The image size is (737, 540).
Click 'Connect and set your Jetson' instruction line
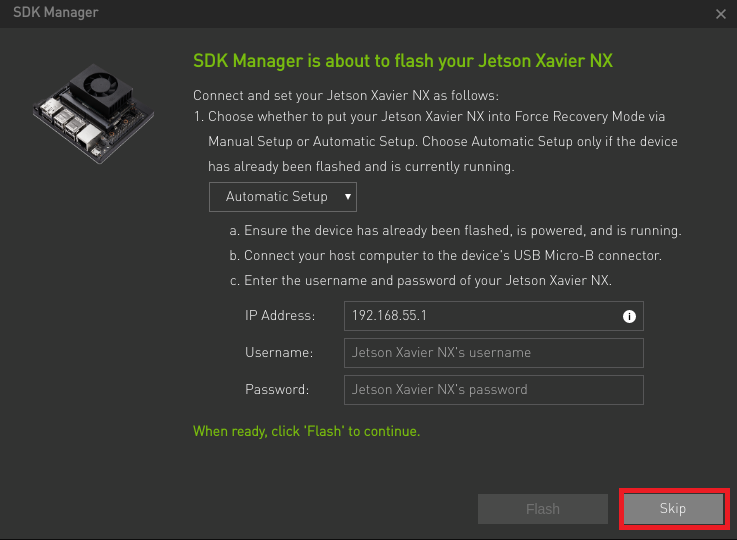point(345,95)
